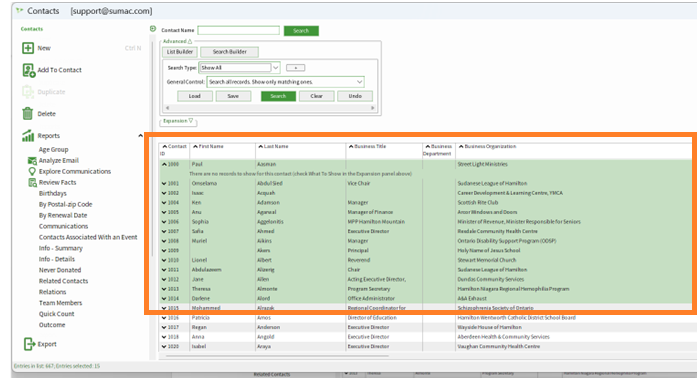The height and width of the screenshot is (378, 697).
Task: Expand the Expansion panel
Action: click(178, 121)
